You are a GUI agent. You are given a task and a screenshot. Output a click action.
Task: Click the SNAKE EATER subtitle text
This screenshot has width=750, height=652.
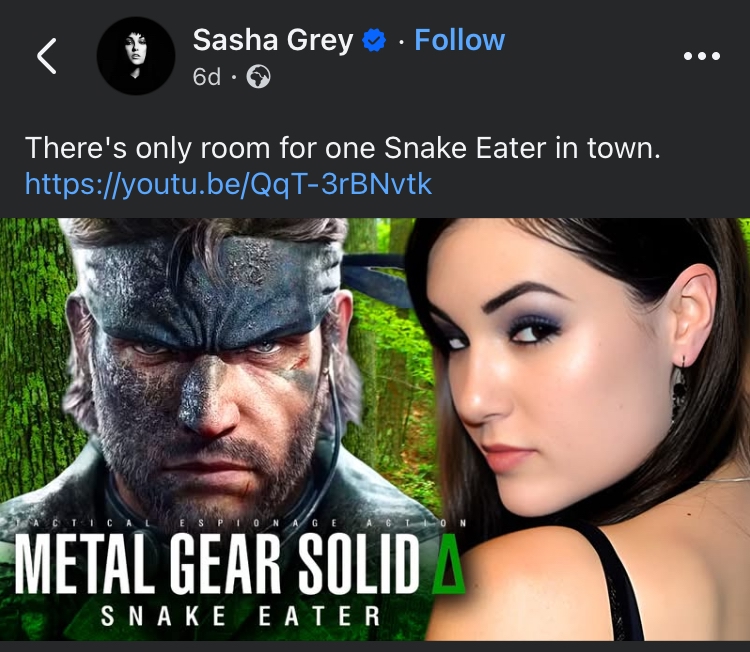(241, 616)
